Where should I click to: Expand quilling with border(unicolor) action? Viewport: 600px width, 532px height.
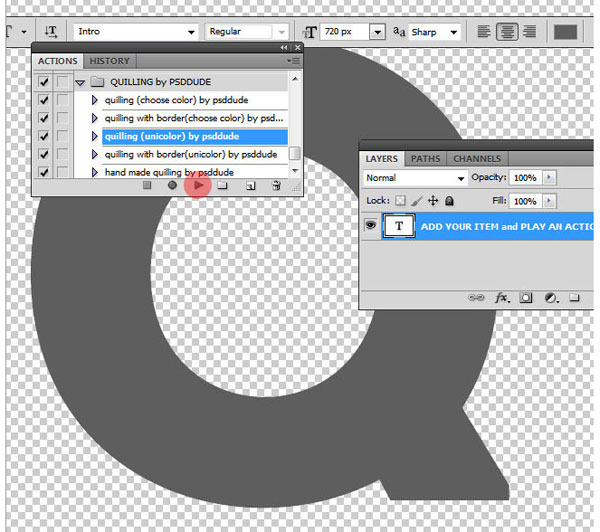click(95, 154)
